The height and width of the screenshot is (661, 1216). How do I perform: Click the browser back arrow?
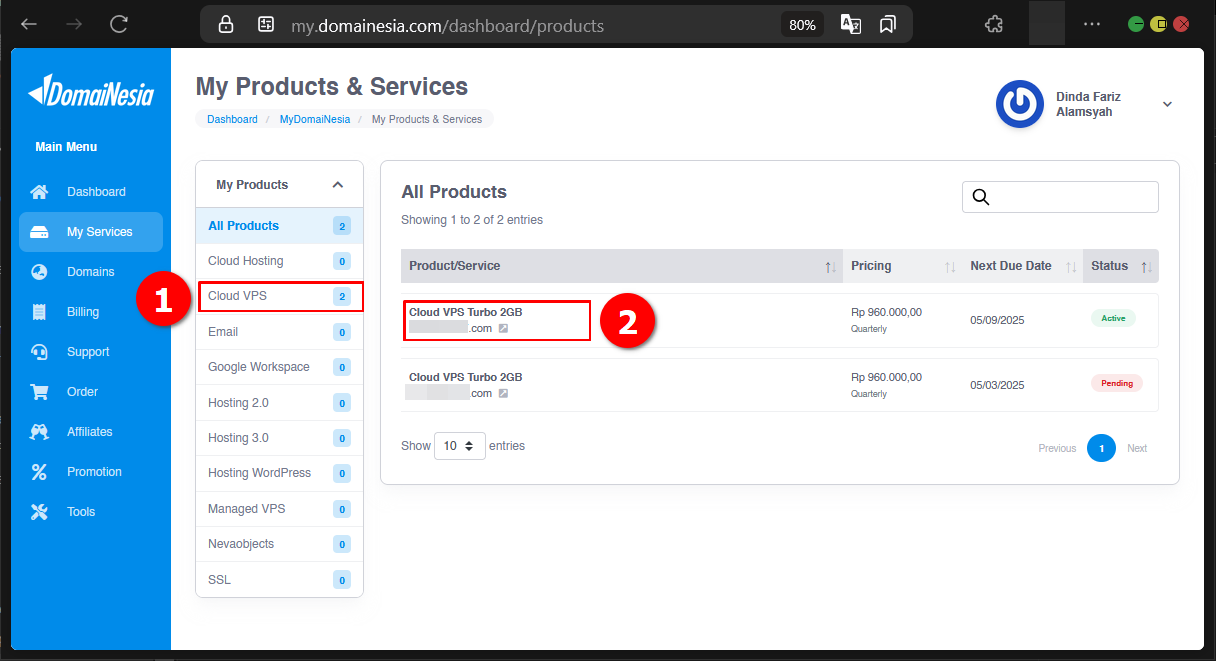pyautogui.click(x=29, y=24)
